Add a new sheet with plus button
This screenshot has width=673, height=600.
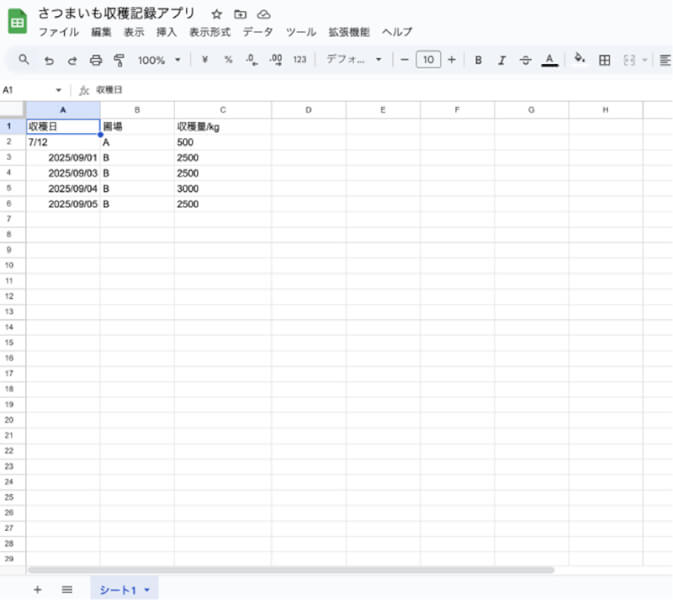click(x=38, y=590)
